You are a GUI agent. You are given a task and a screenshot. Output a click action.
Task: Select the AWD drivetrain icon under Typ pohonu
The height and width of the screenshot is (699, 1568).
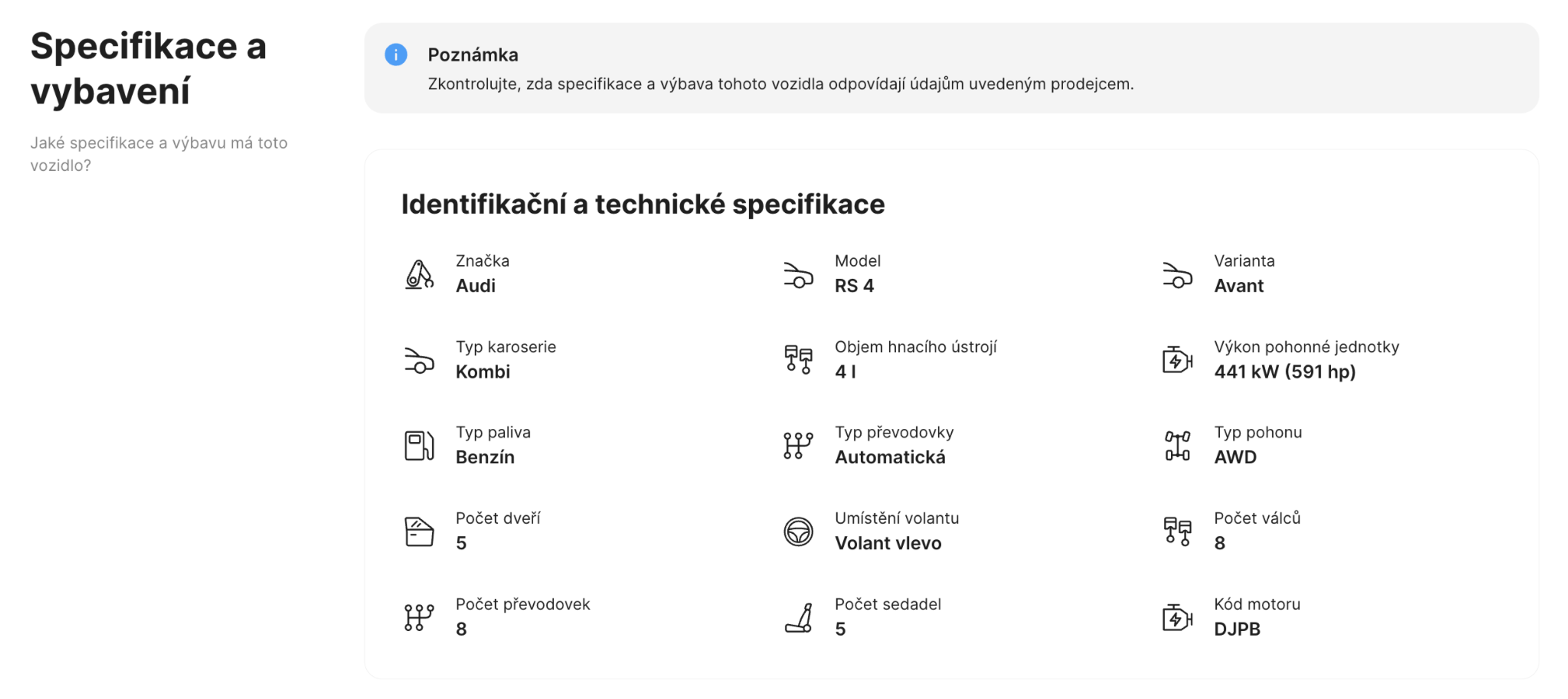[1177, 445]
